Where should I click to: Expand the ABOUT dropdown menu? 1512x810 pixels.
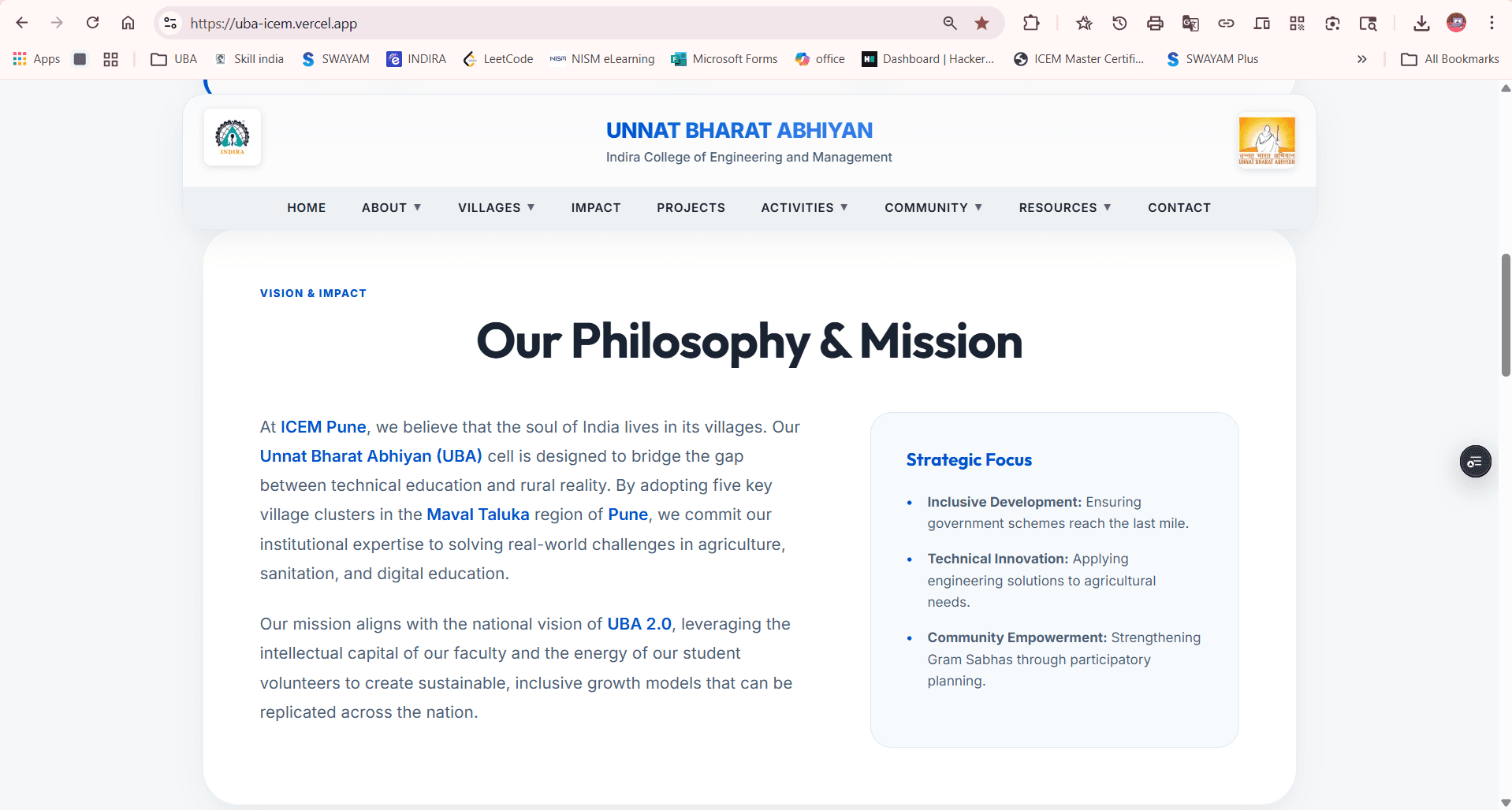pos(392,208)
